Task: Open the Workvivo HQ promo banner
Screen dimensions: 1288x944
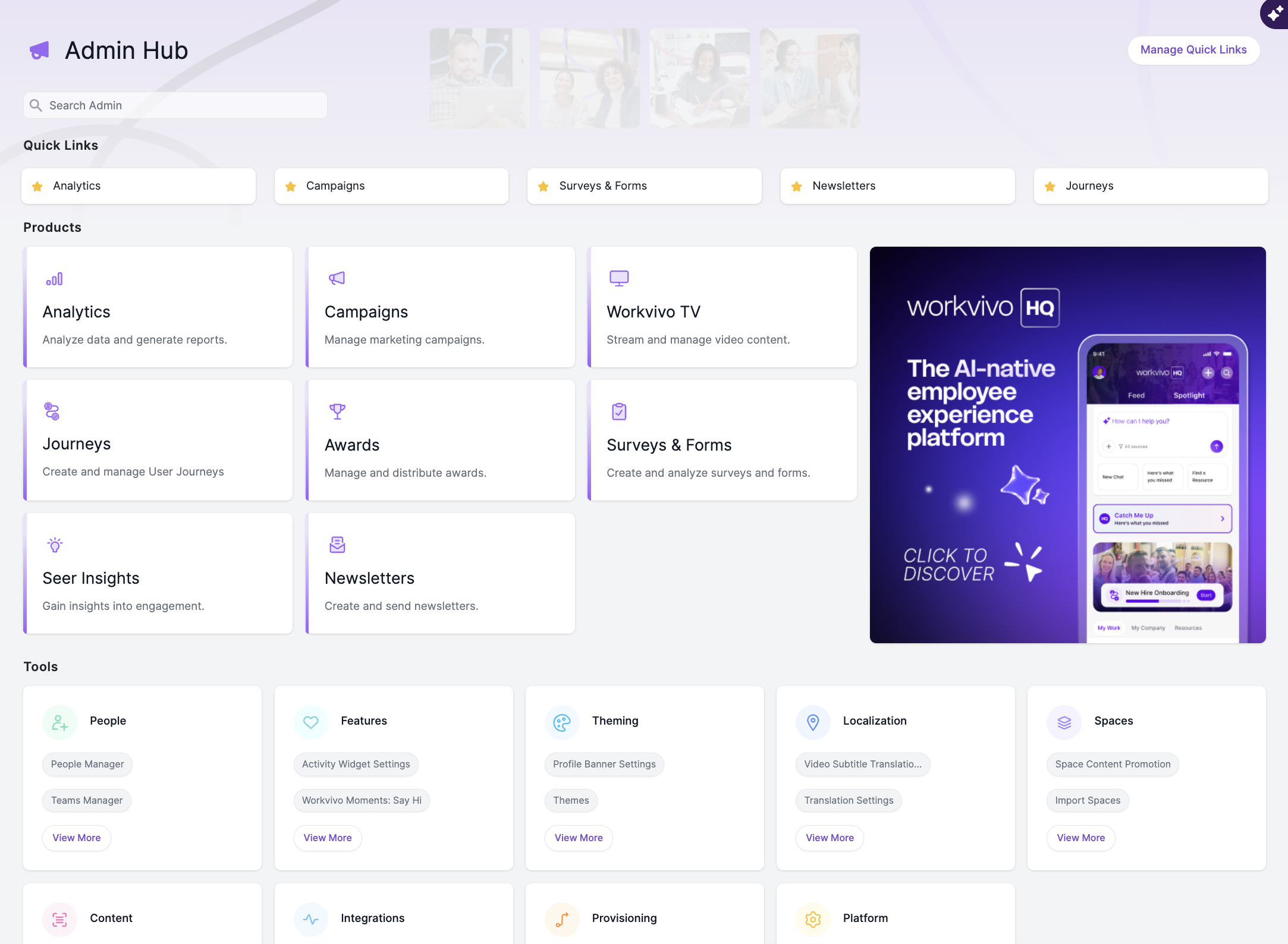Action: (1068, 445)
